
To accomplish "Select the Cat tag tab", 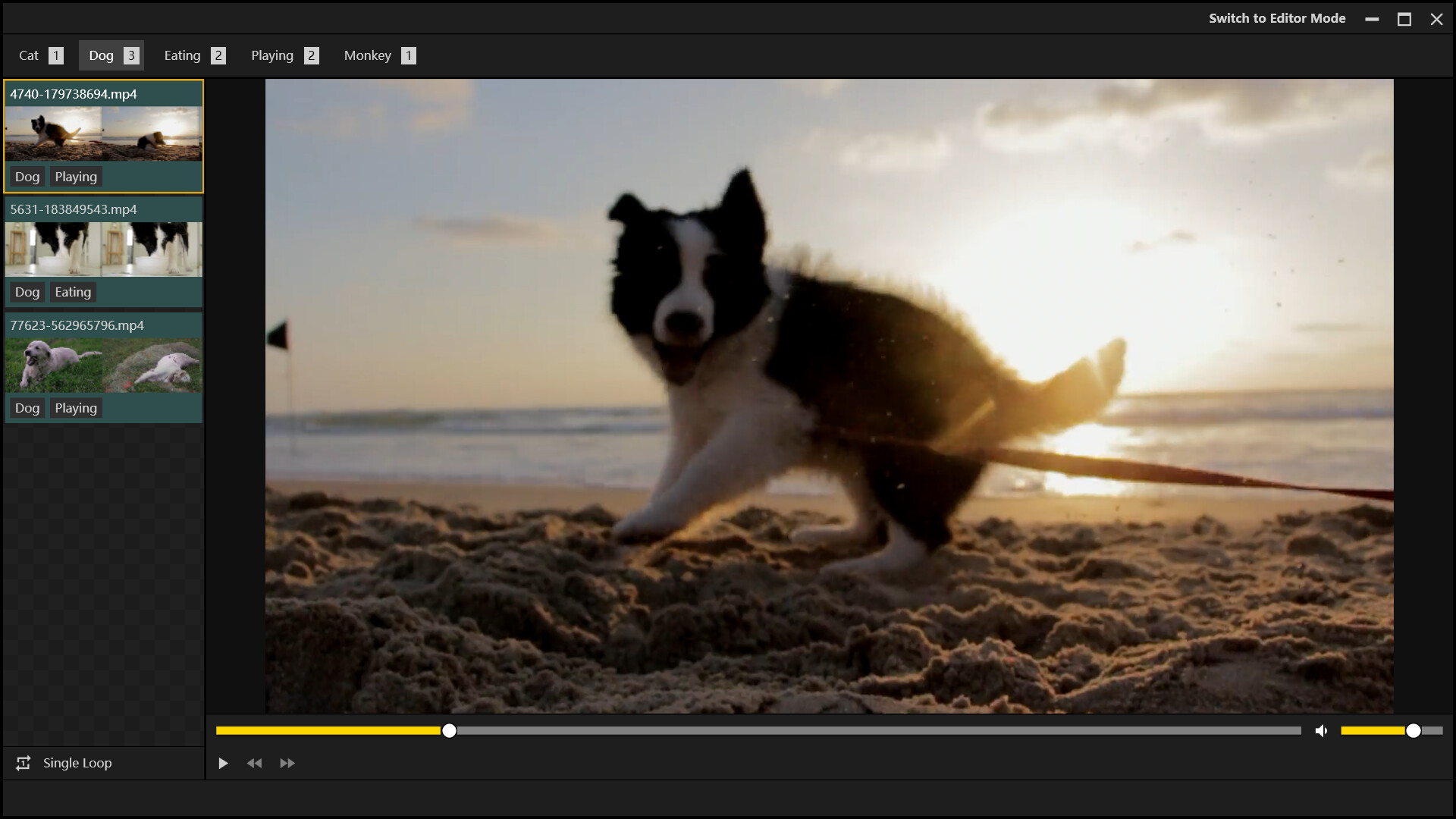I will (x=41, y=55).
